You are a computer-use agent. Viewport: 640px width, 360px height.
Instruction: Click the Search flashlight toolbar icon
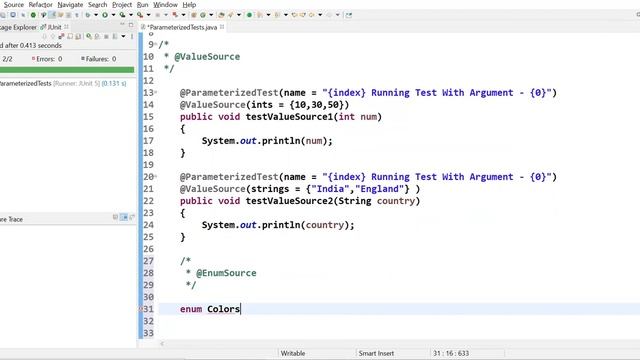pos(231,15)
